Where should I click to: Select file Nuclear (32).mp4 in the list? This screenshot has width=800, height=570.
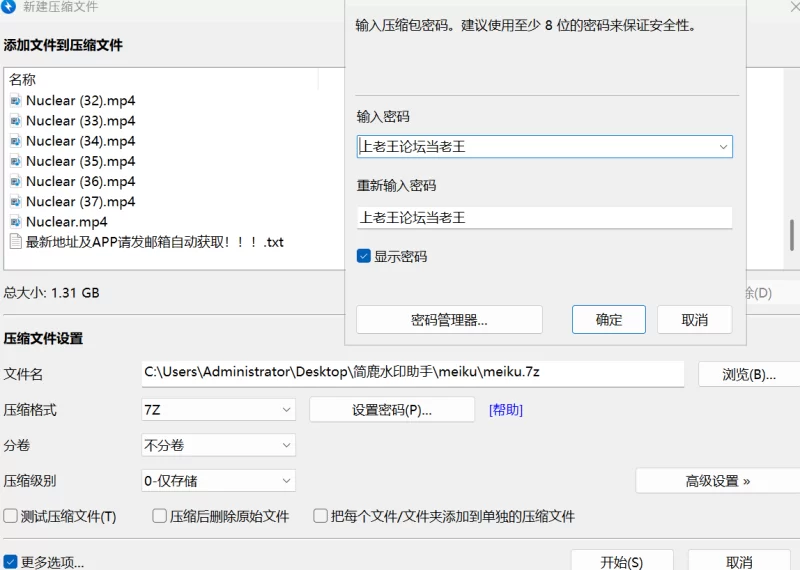[x=81, y=101]
